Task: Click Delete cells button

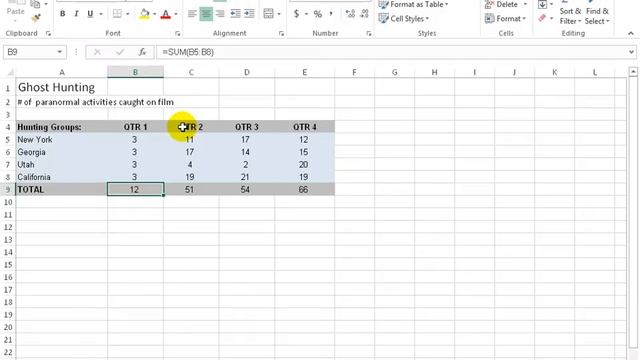Action: click(x=502, y=4)
